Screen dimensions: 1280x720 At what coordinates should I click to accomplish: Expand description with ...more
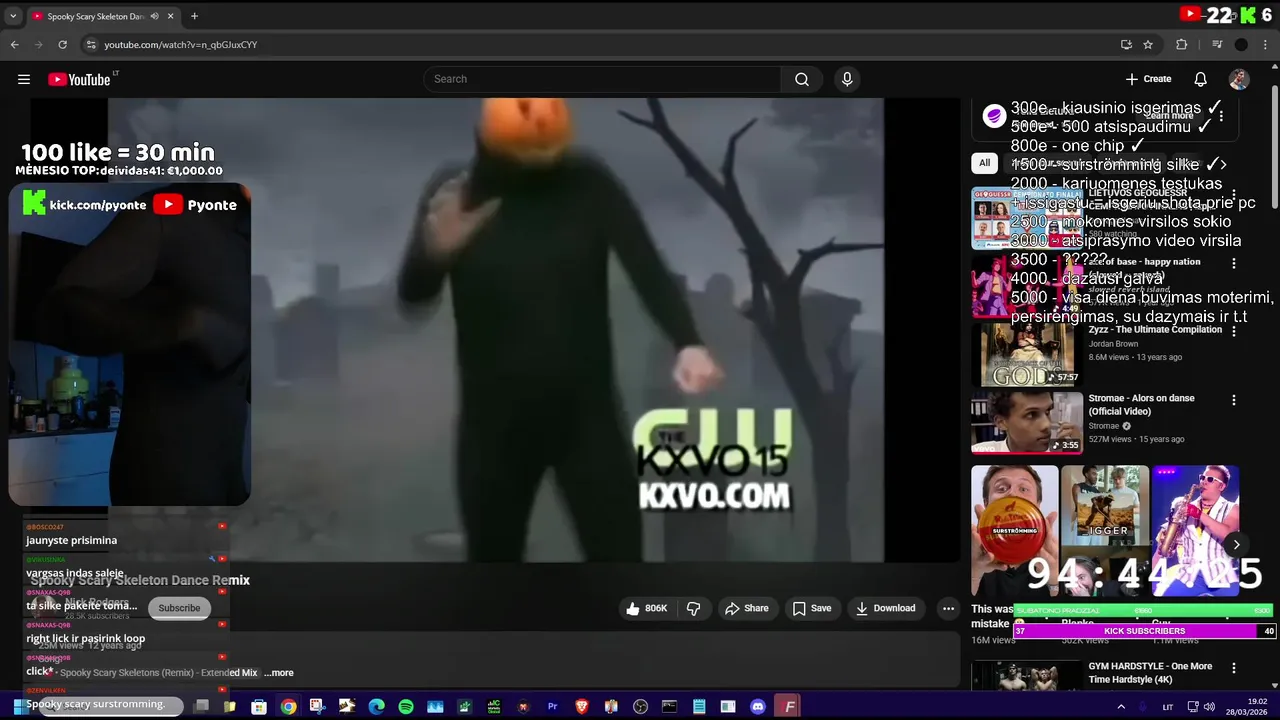pyautogui.click(x=279, y=673)
